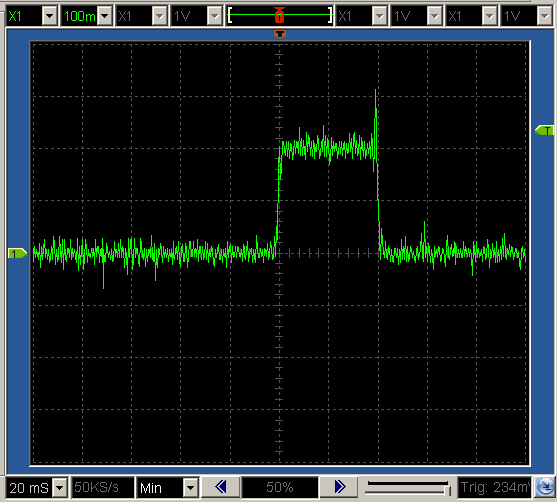557x502 pixels.
Task: Select the orange trigger marker above the graticule
Action: 280,34
